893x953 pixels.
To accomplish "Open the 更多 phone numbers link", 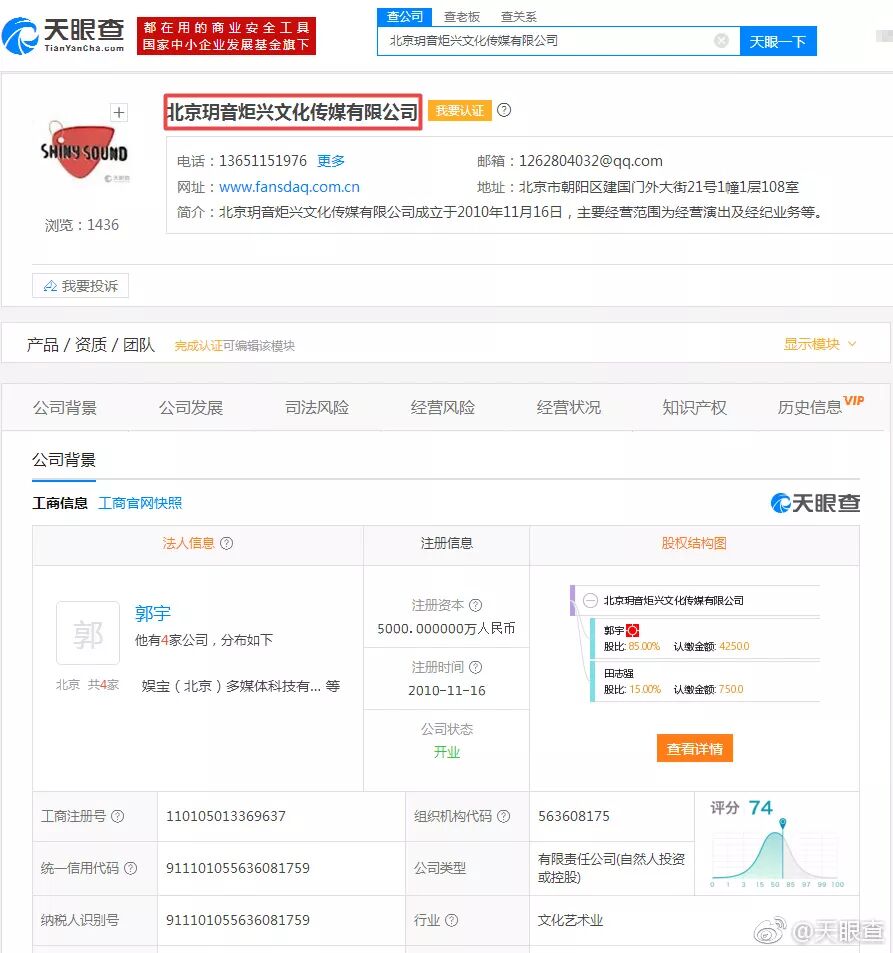I will [331, 160].
